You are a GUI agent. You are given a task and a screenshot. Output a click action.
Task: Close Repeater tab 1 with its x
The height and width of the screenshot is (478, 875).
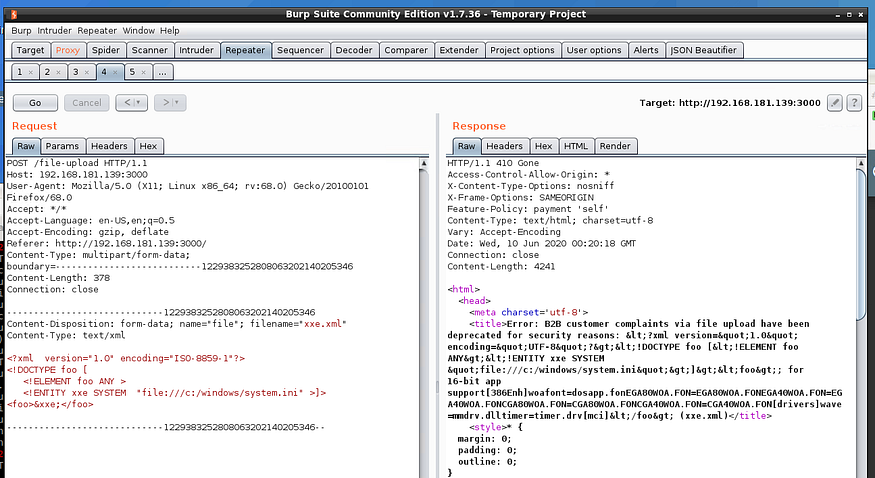[x=31, y=72]
